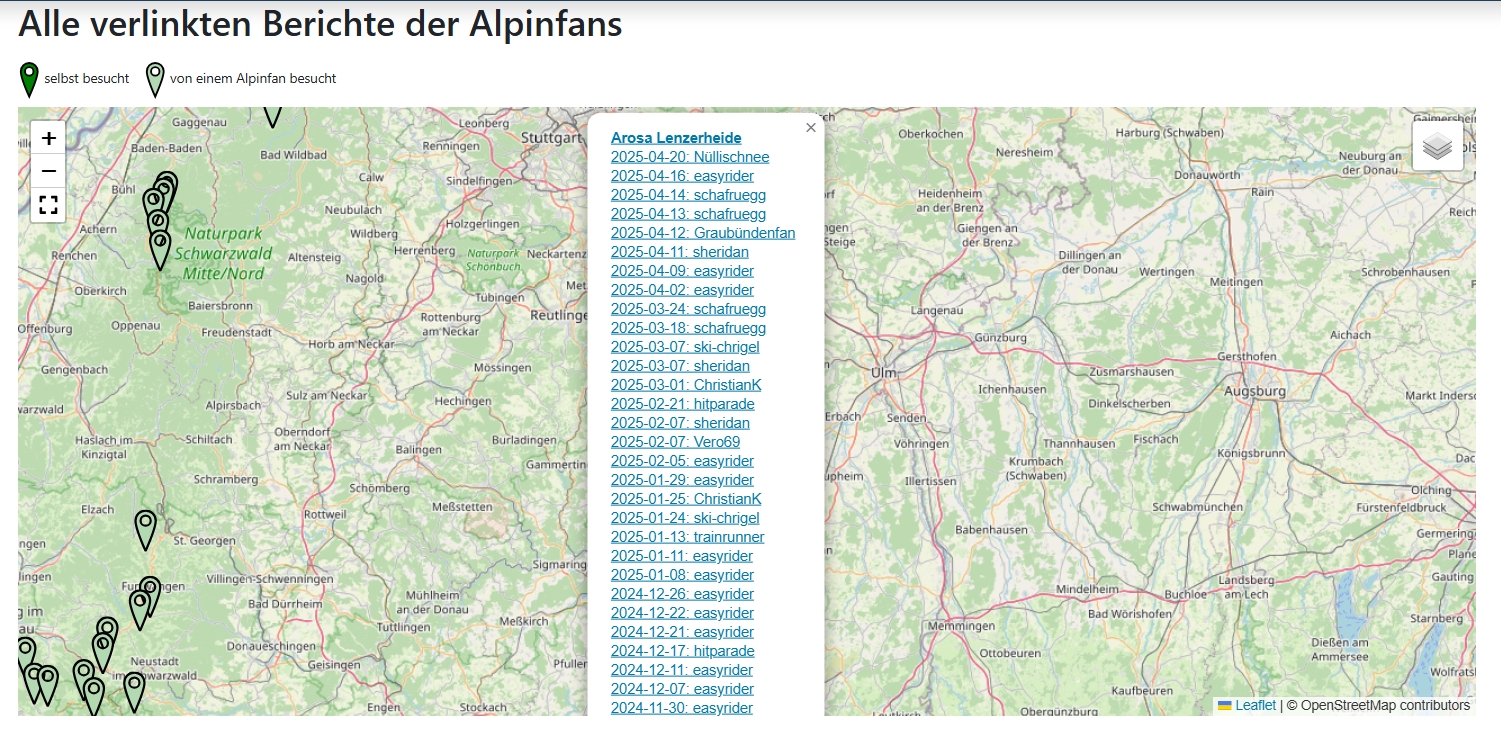This screenshot has height=738, width=1501.
Task: Zoom in on the map
Action: coord(48,139)
